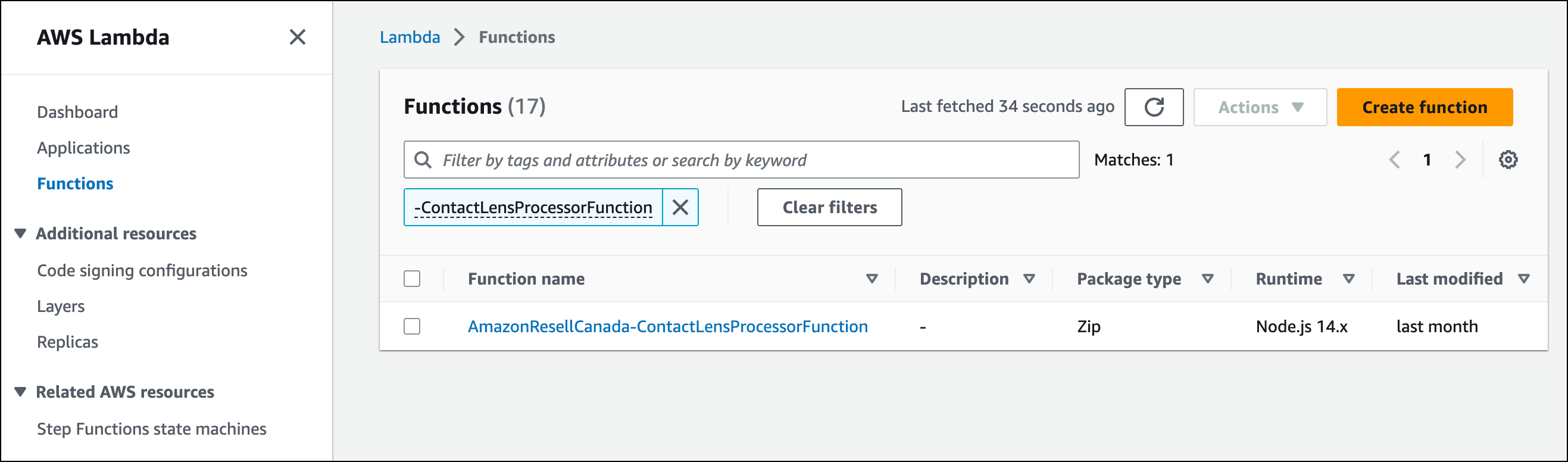This screenshot has height=462, width=1568.
Task: Sort by Function name column arrow
Action: click(x=872, y=279)
